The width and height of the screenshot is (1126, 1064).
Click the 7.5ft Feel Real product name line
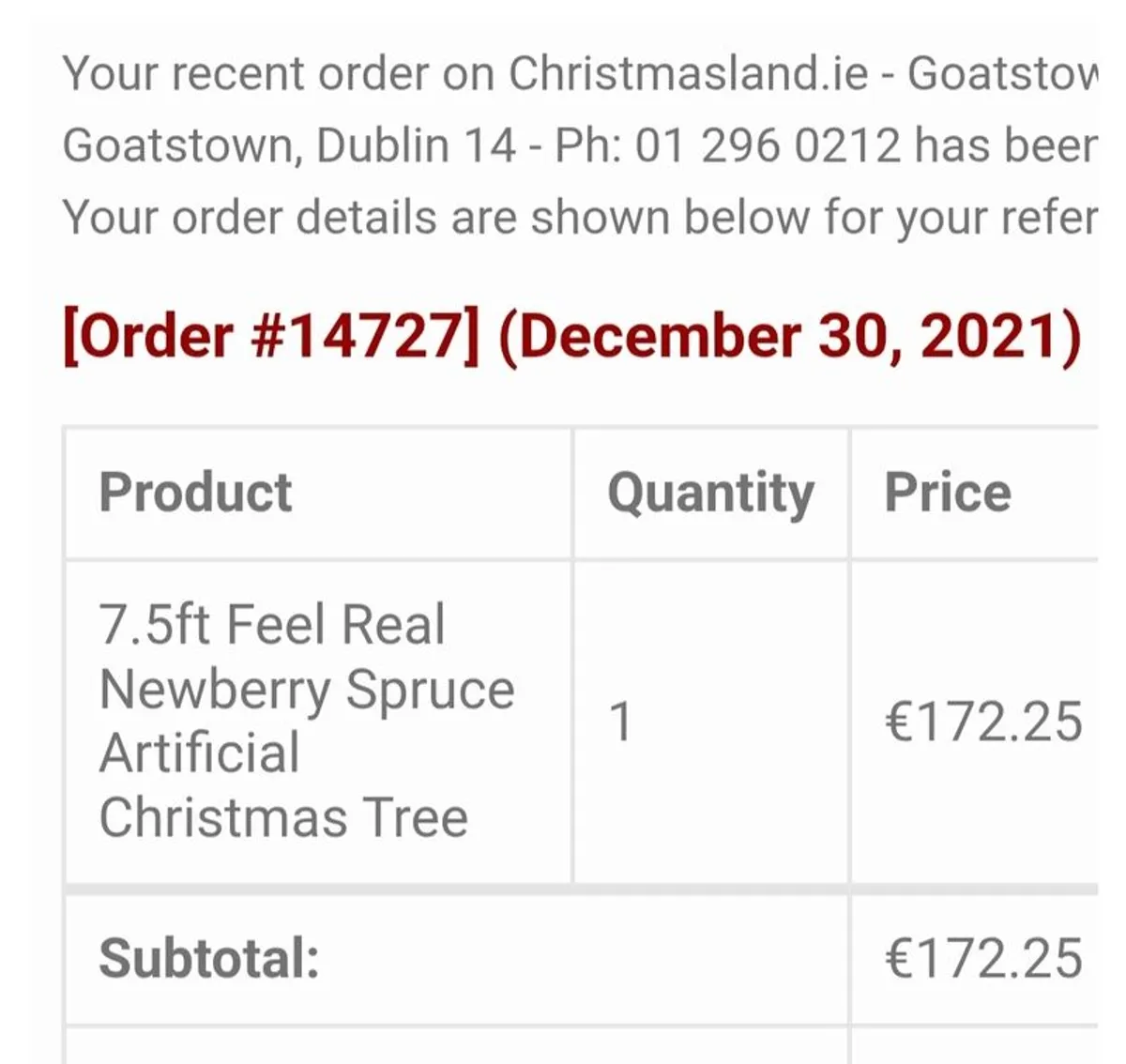272,625
